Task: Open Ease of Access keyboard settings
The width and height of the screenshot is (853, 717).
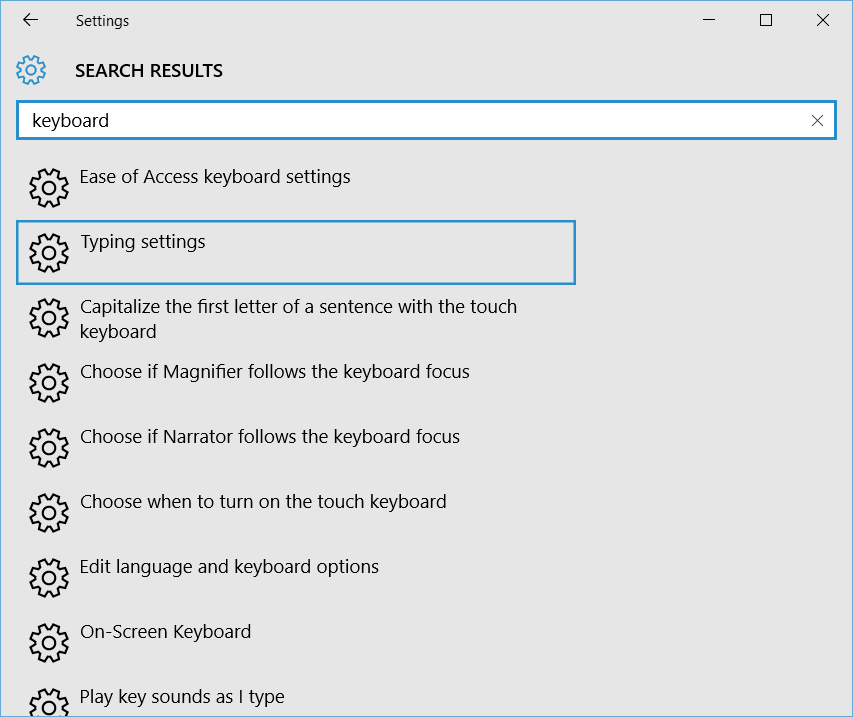Action: click(x=214, y=176)
